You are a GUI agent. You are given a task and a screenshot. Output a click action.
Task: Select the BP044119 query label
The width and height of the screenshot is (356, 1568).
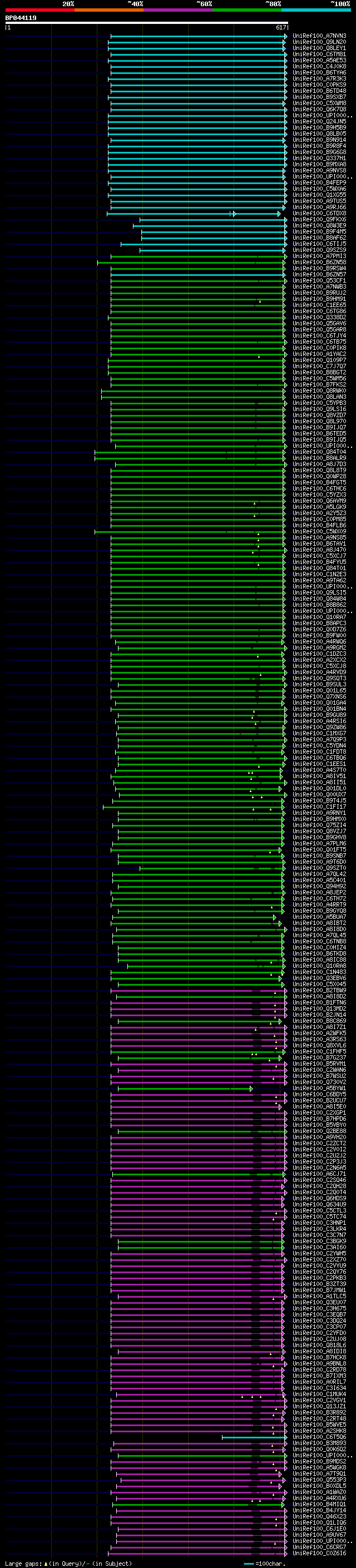[21, 18]
